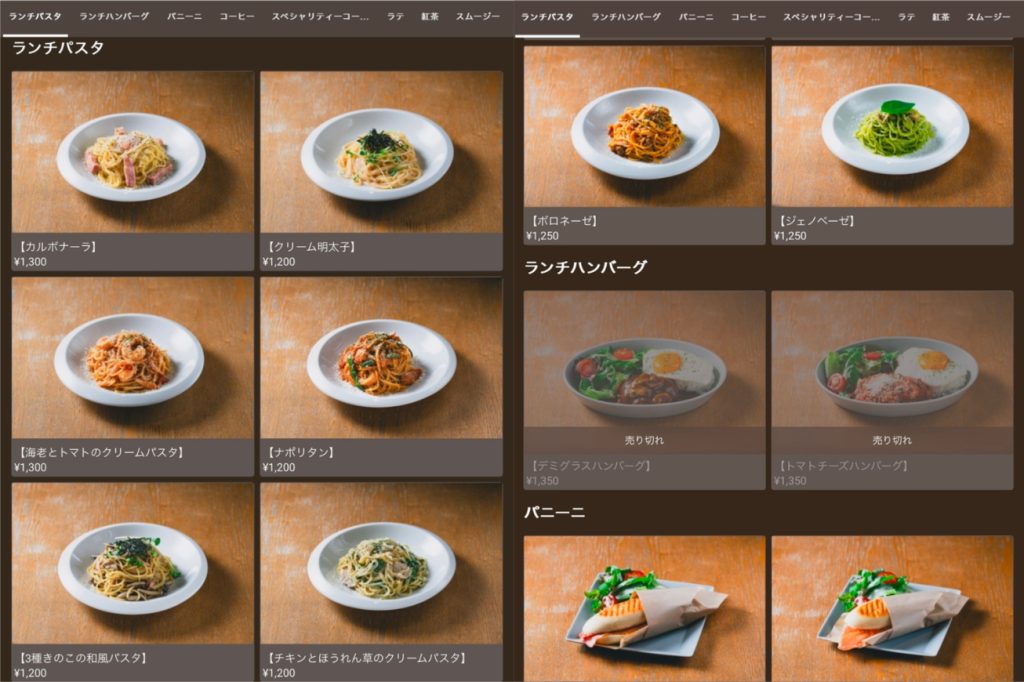The width and height of the screenshot is (1024, 682).
Task: Choose the 海老とトマトのクリームパスタ dish
Action: tap(133, 376)
